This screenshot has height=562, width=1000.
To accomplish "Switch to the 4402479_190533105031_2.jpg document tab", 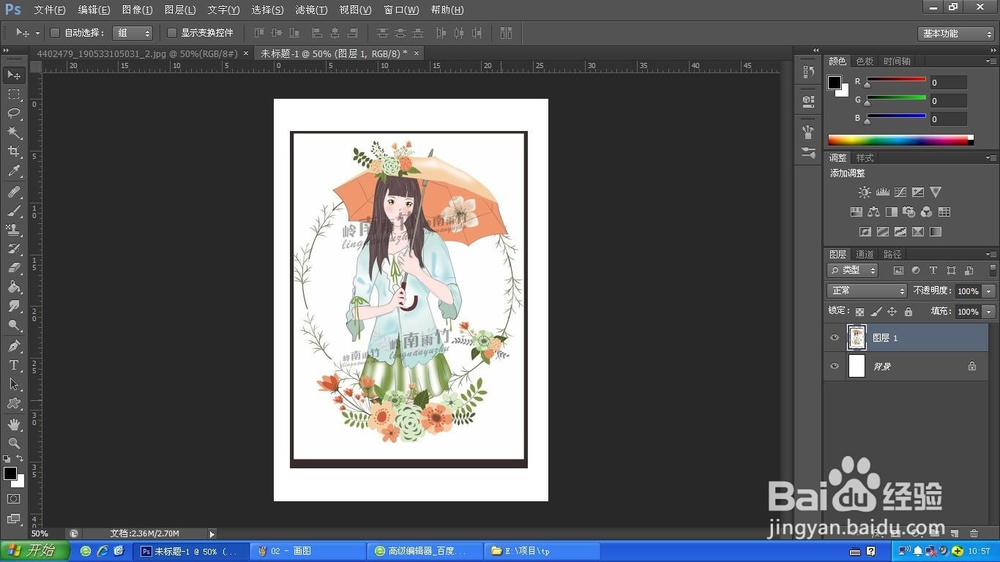I will coord(137,54).
